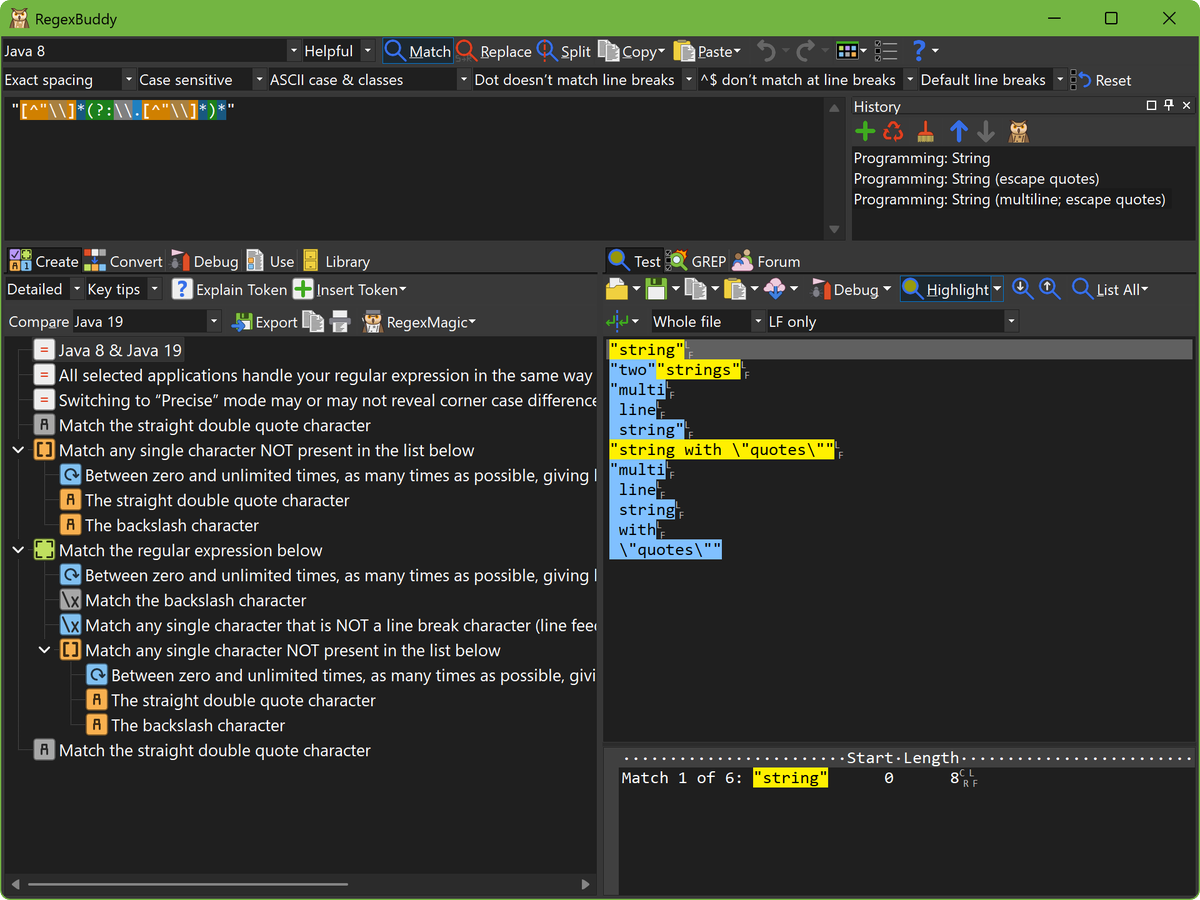
Task: Select 'Programming: String (escape quotes)' history entry
Action: pos(976,179)
